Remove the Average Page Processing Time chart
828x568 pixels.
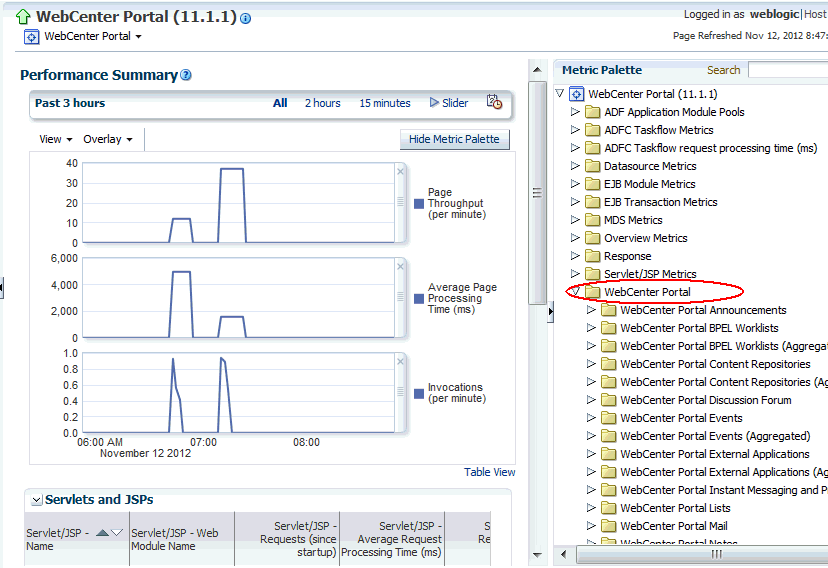pyautogui.click(x=400, y=267)
